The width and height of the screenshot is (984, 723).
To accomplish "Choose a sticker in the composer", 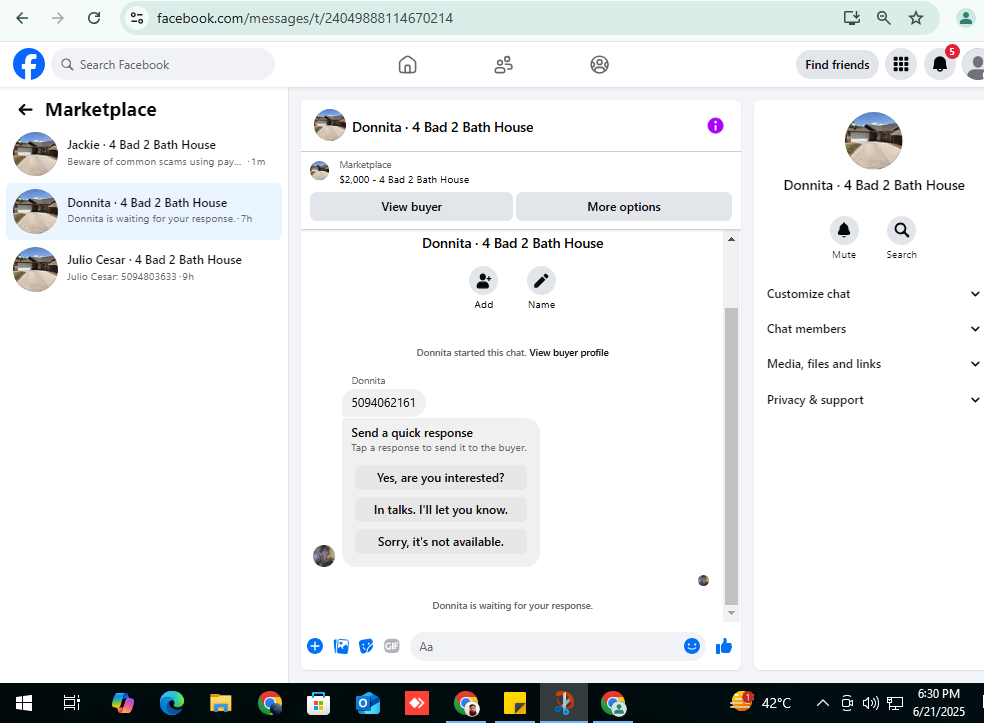I will (366, 646).
